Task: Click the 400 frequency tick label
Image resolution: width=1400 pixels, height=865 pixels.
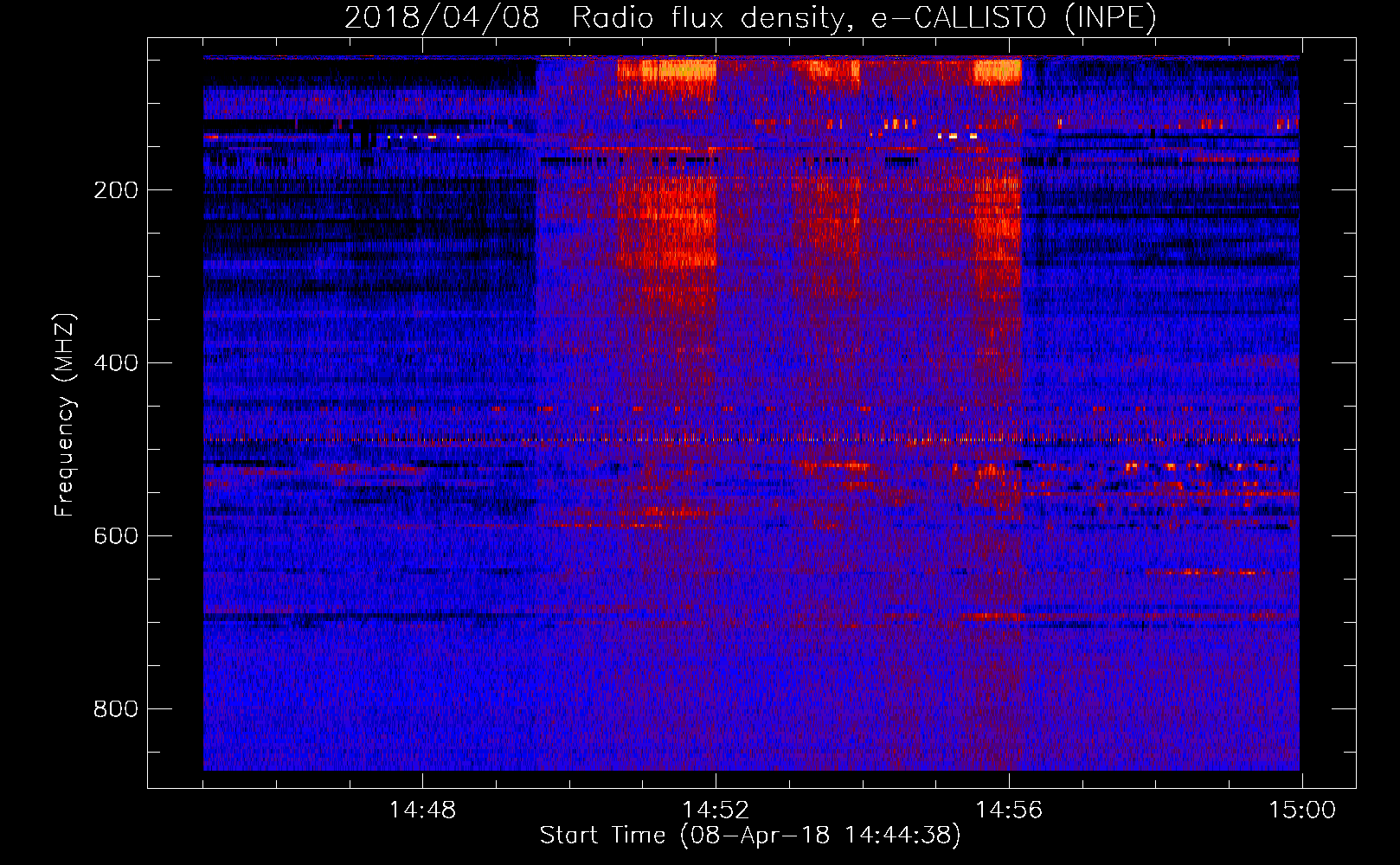Action: [x=115, y=363]
